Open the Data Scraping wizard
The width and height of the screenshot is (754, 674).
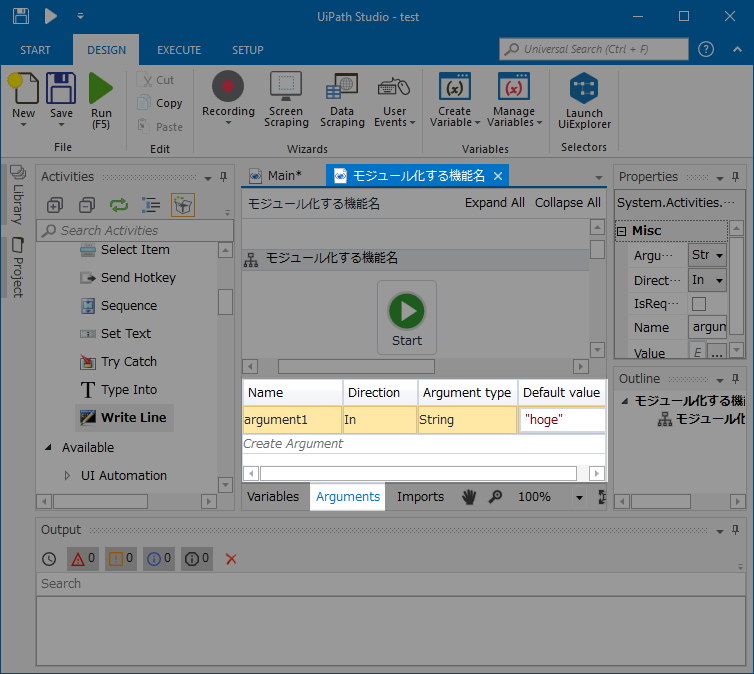click(342, 87)
